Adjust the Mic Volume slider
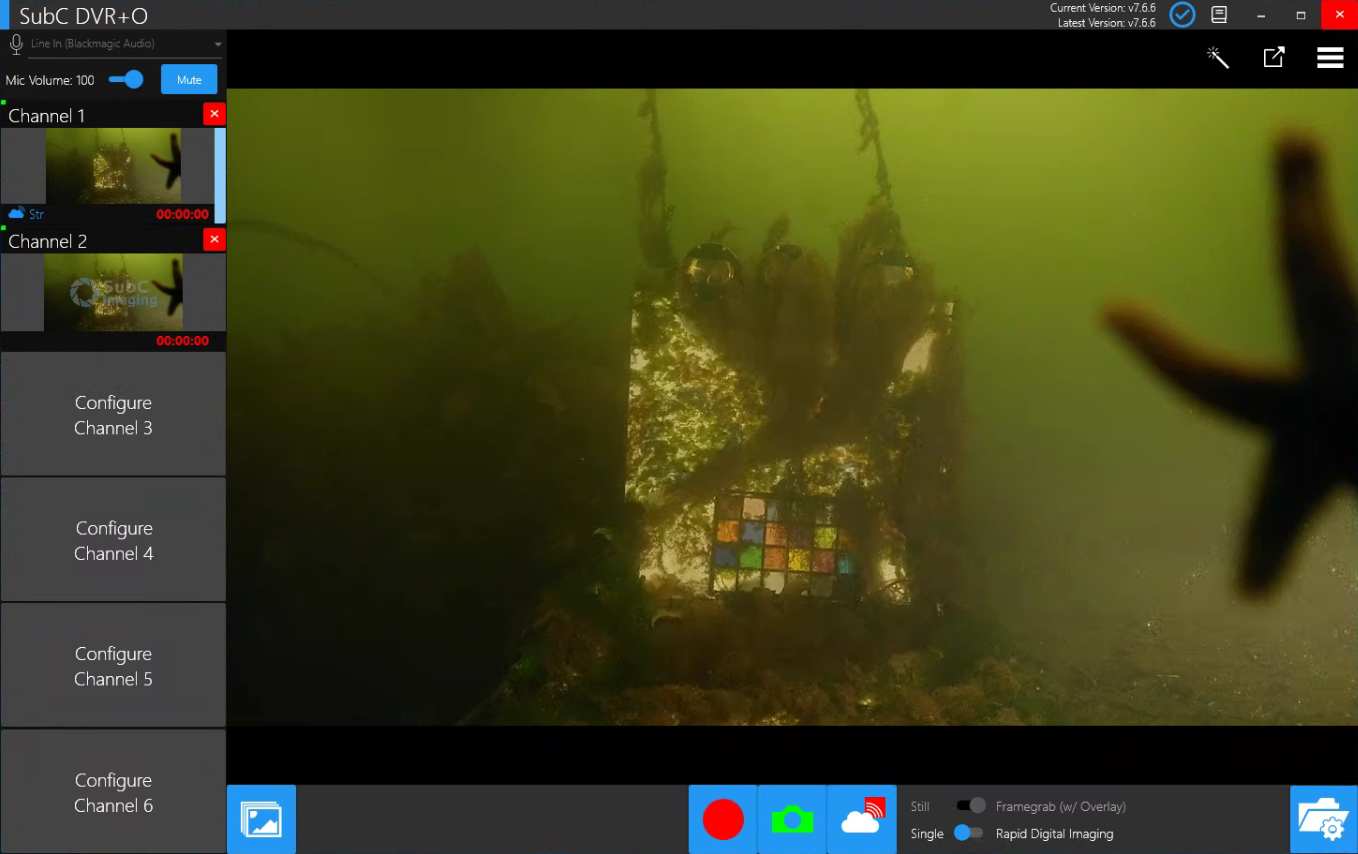 (127, 80)
